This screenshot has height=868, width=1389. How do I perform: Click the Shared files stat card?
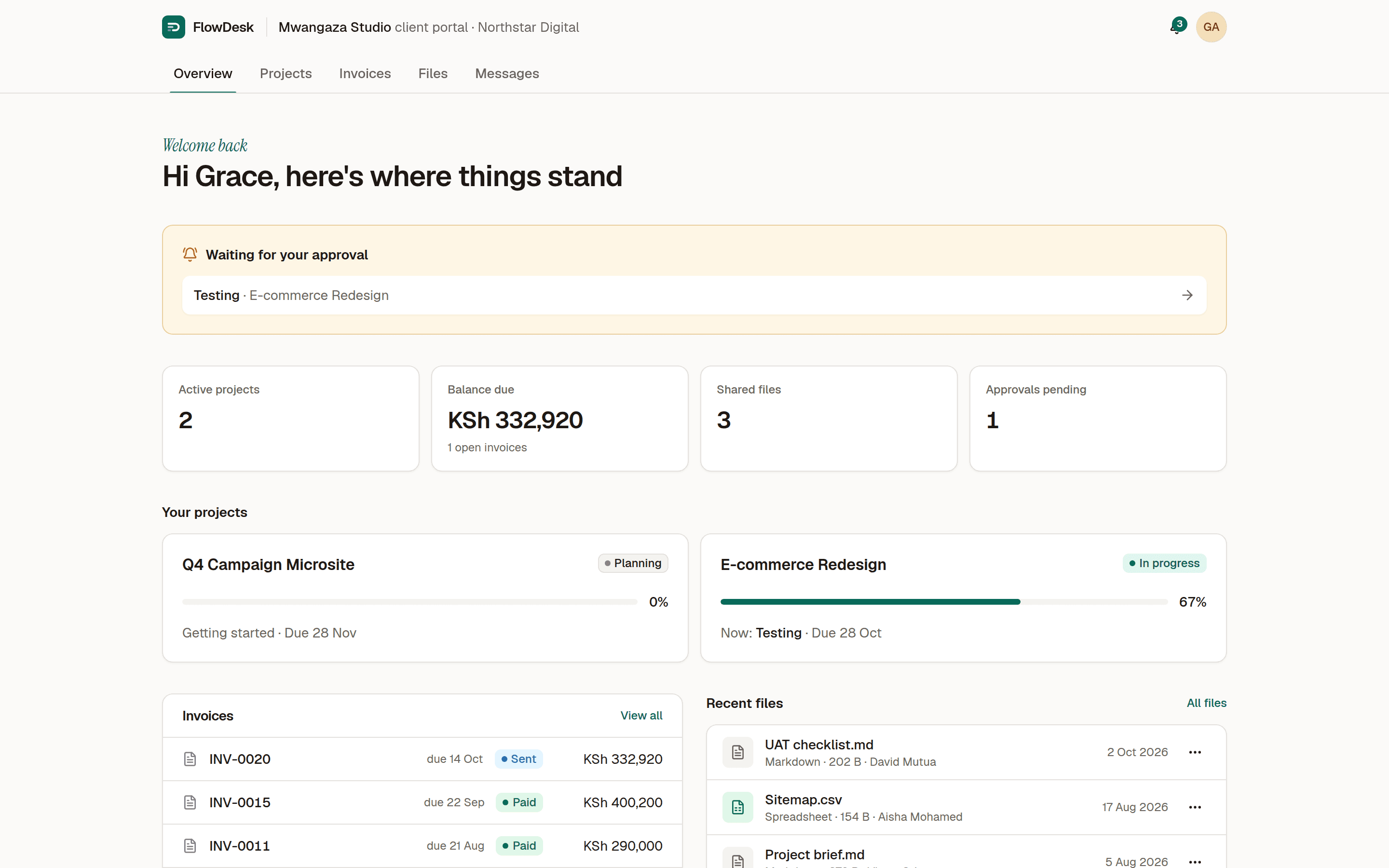(x=828, y=419)
